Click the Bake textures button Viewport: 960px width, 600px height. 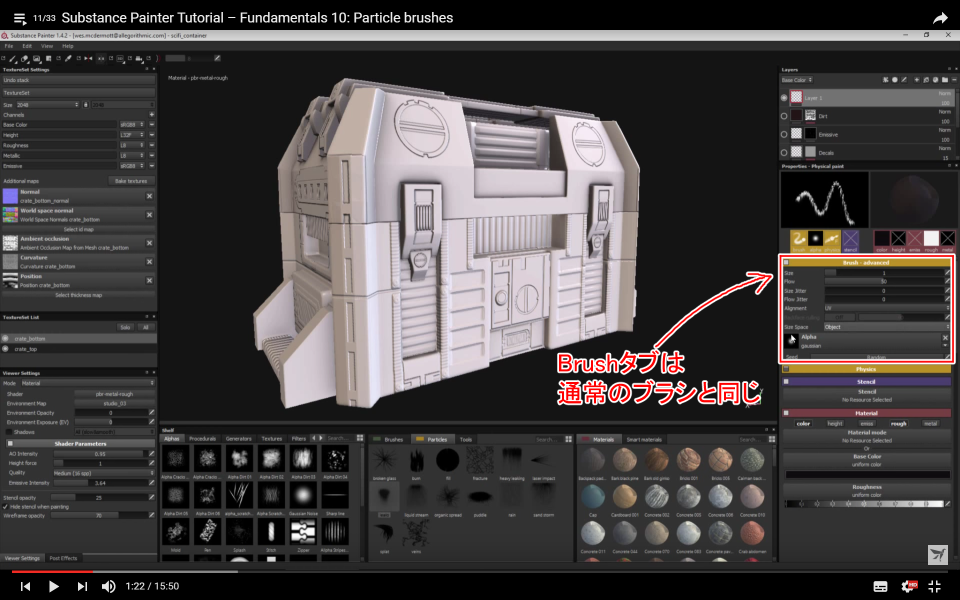(x=131, y=181)
